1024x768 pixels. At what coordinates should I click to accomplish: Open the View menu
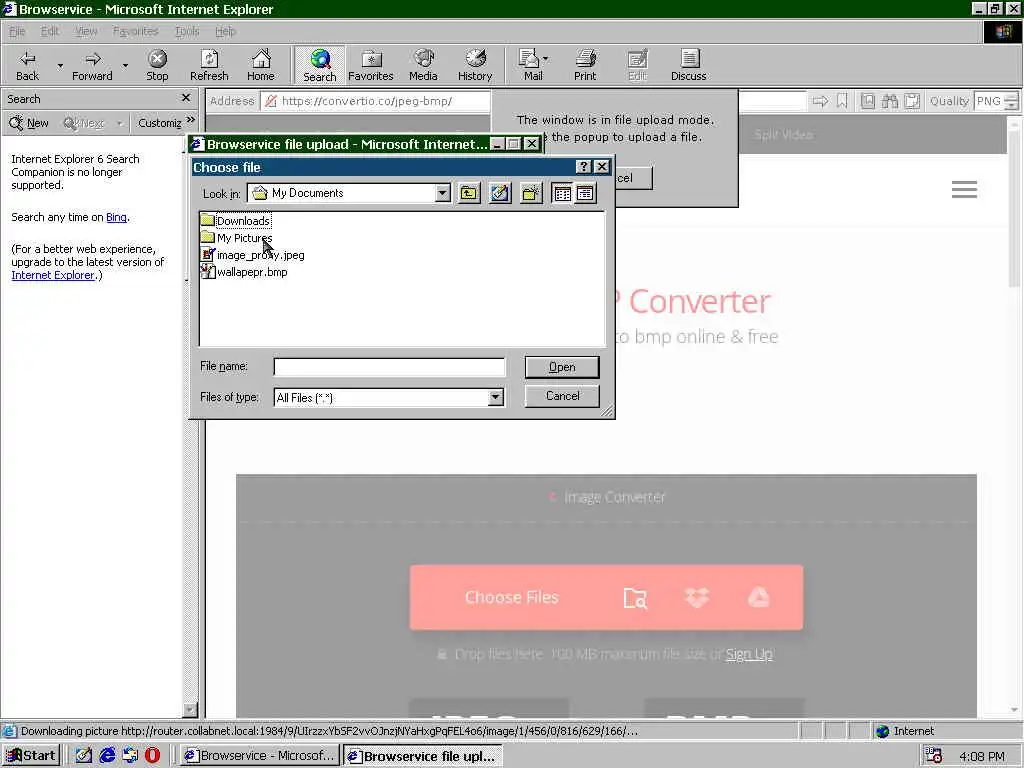point(86,31)
